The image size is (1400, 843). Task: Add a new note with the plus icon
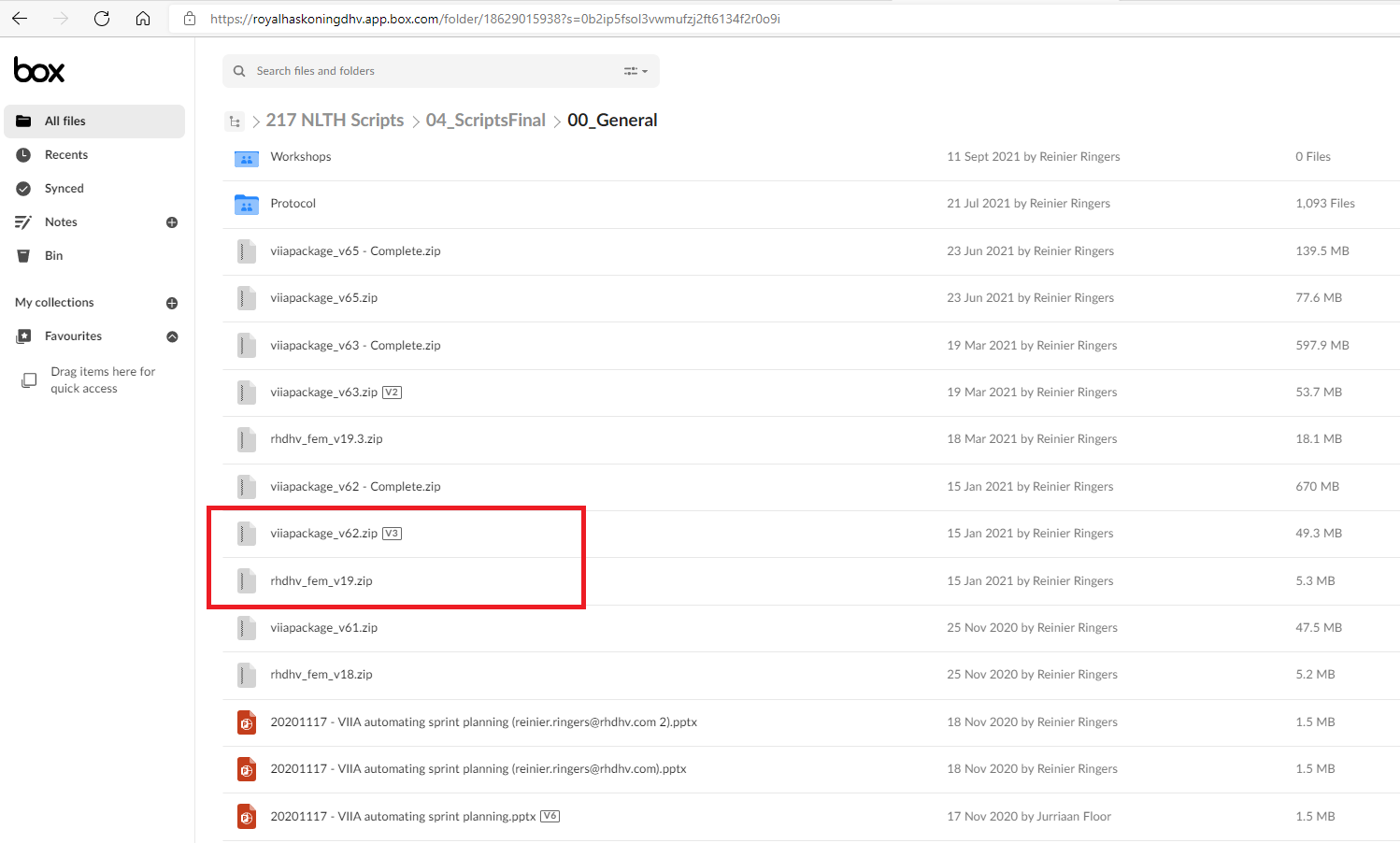pos(172,222)
